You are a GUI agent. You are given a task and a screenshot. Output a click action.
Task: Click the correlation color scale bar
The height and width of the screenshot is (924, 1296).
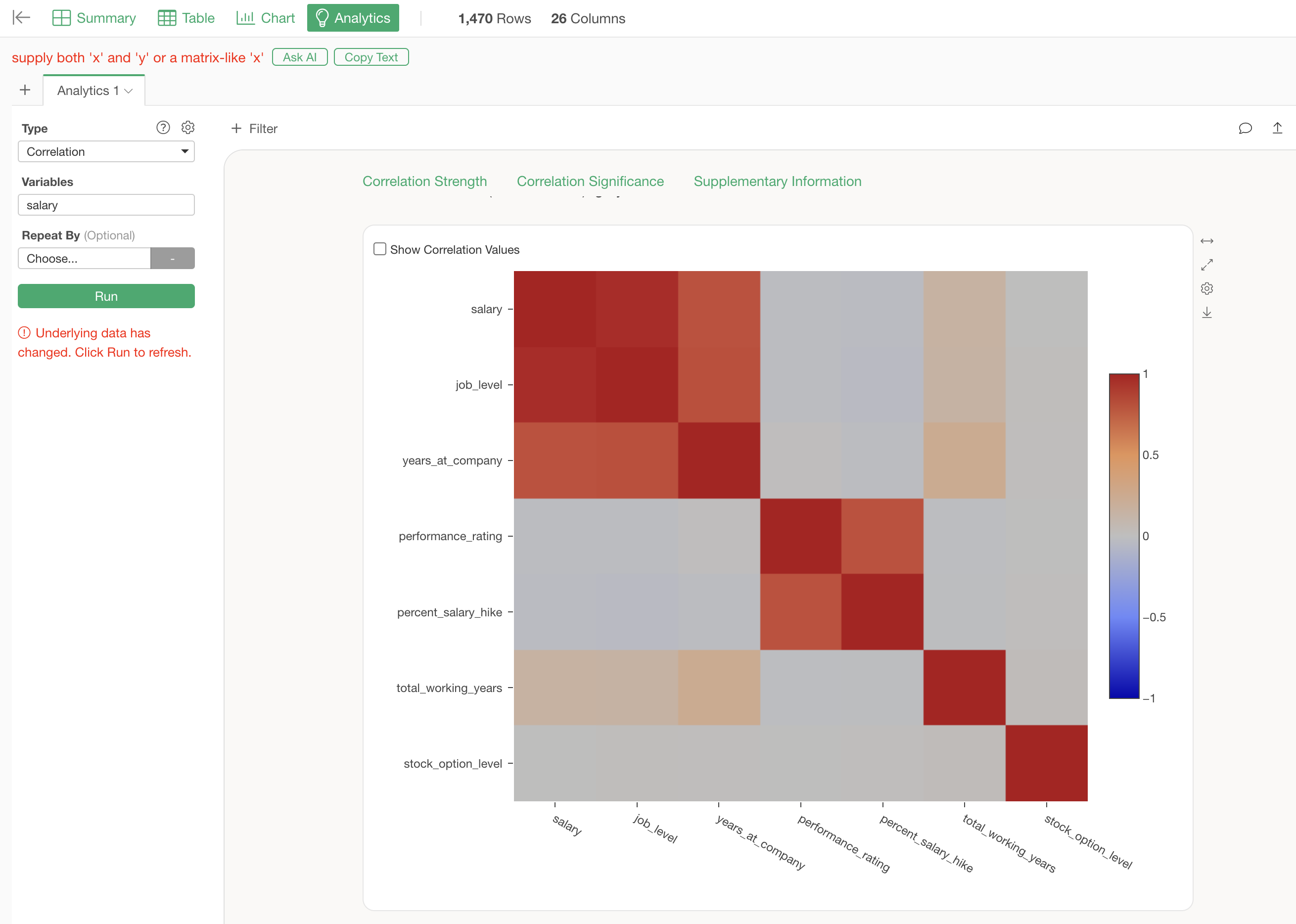tap(1124, 535)
